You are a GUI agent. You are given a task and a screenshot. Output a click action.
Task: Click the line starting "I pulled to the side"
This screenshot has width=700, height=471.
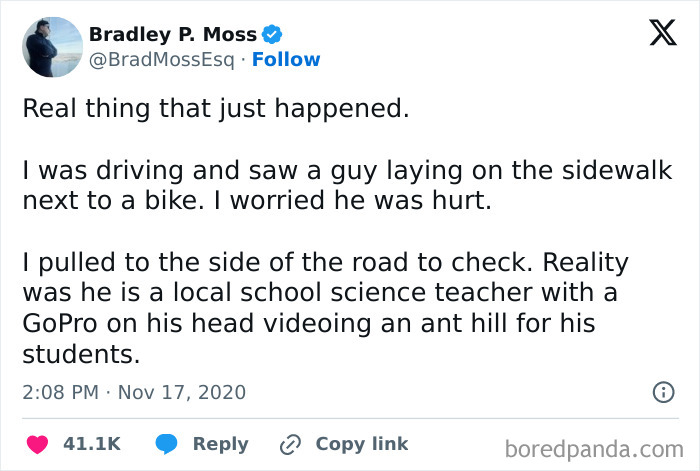click(x=325, y=263)
